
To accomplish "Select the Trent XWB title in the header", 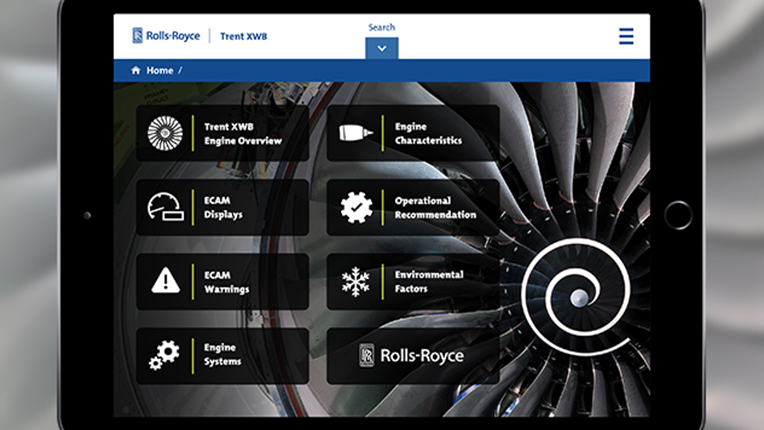I will pyautogui.click(x=244, y=37).
